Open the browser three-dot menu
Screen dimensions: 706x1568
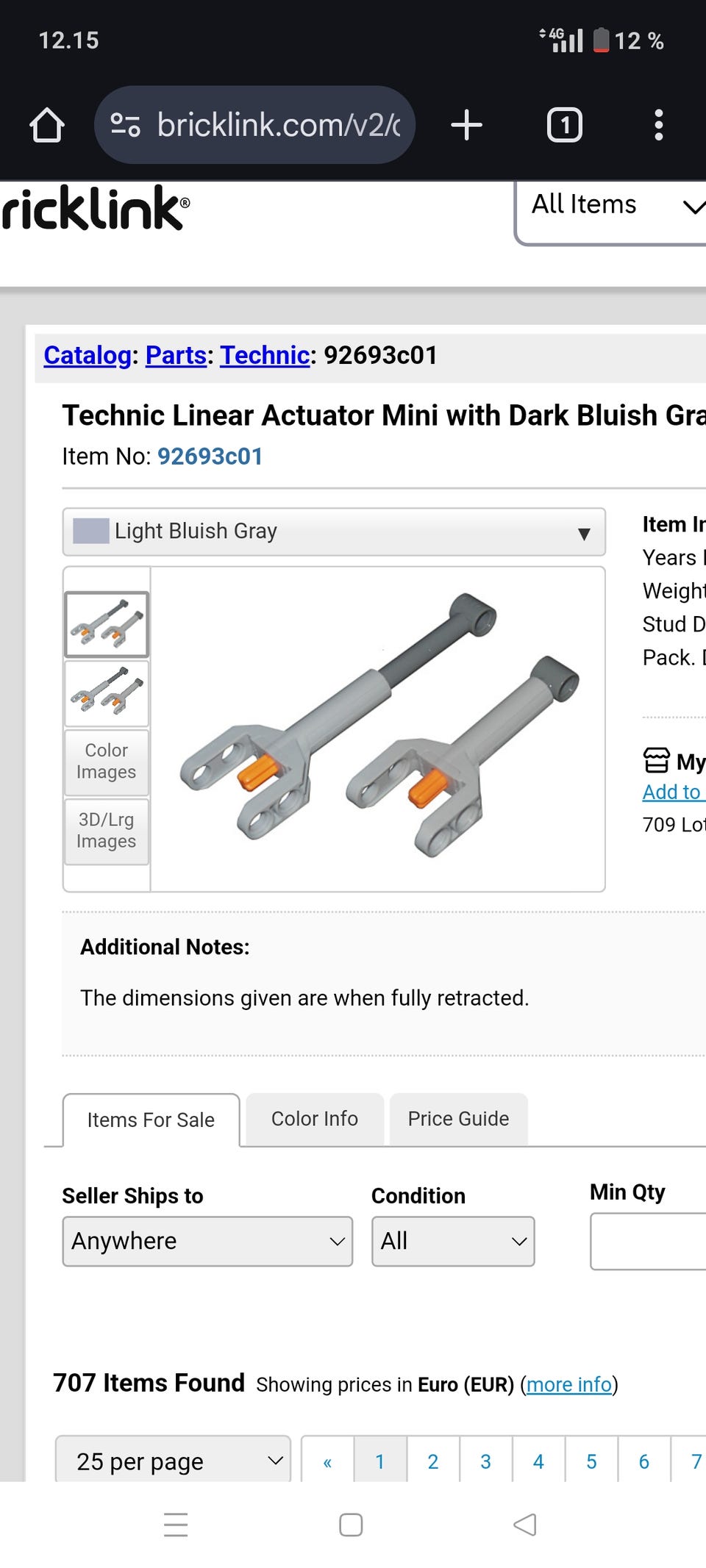658,125
